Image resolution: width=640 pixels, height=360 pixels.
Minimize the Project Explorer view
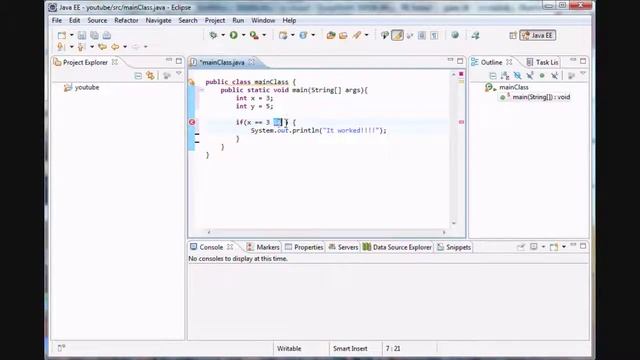pos(169,61)
